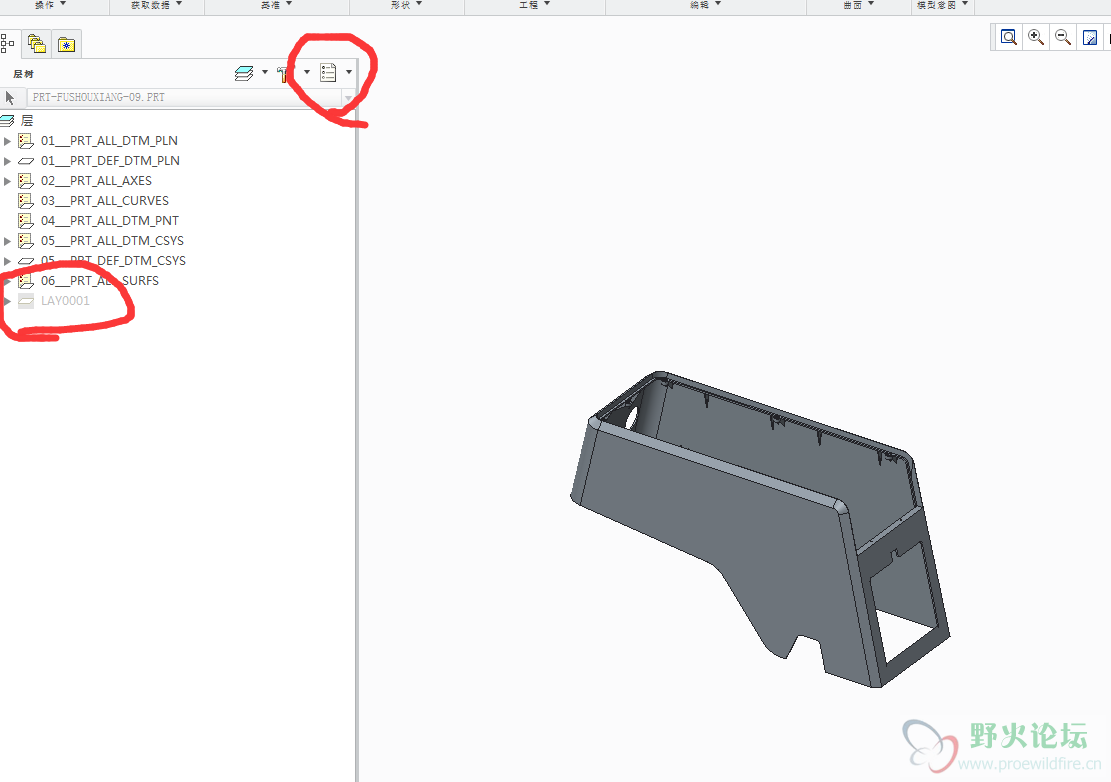1111x782 pixels.
Task: Click the layer icon of 06__PRT_ALL_SURFS
Action: tap(26, 280)
